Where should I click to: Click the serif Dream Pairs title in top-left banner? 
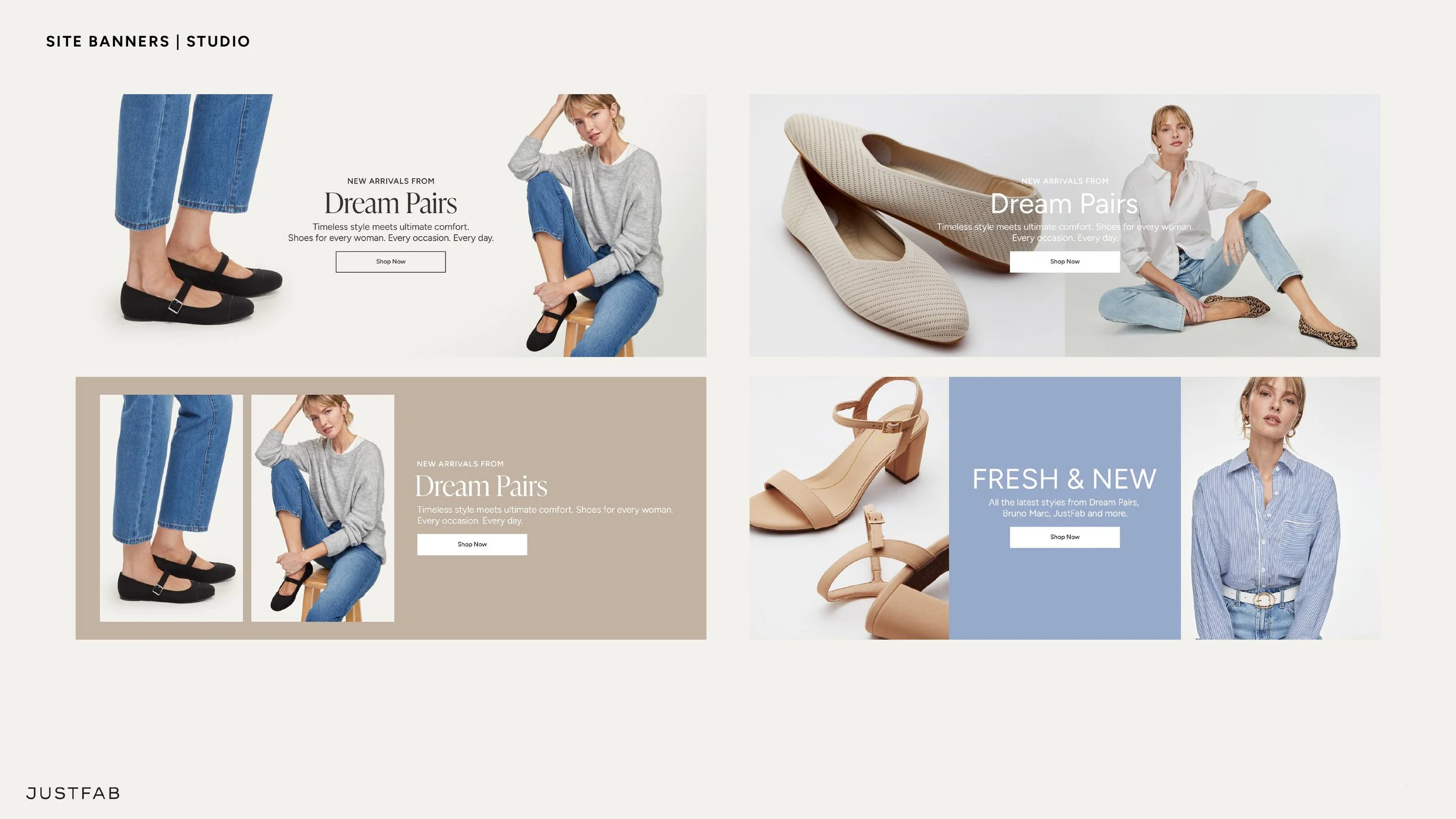[390, 203]
